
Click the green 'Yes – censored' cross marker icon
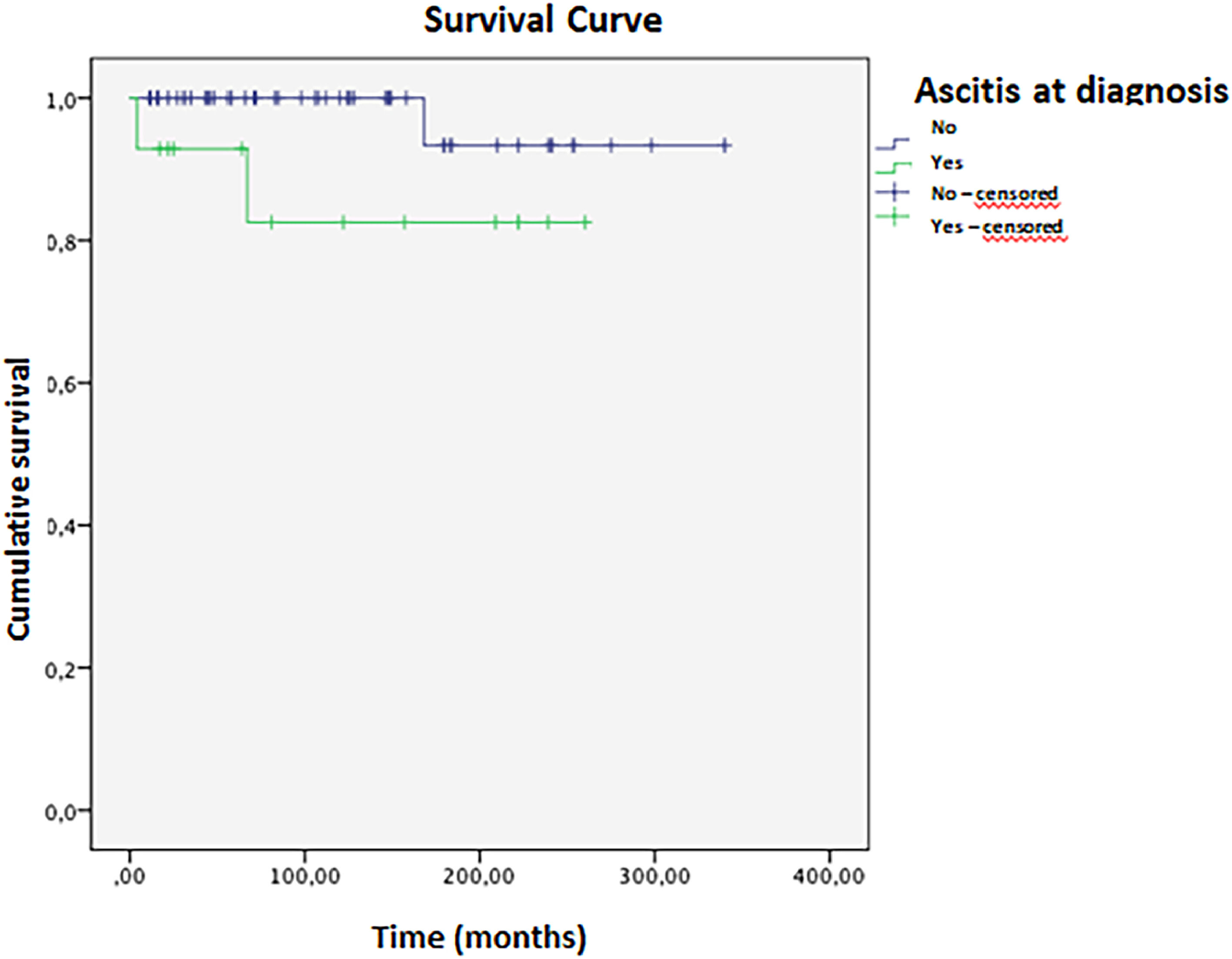(894, 217)
